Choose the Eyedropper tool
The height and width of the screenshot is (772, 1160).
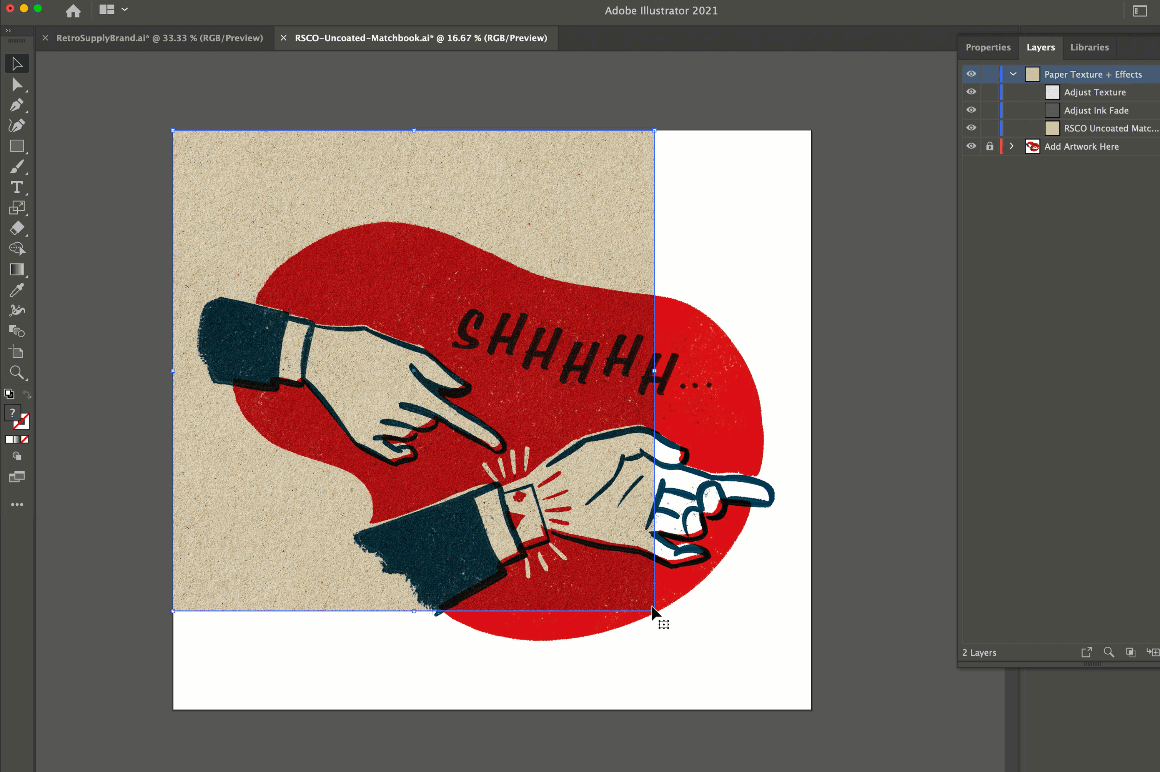click(17, 290)
